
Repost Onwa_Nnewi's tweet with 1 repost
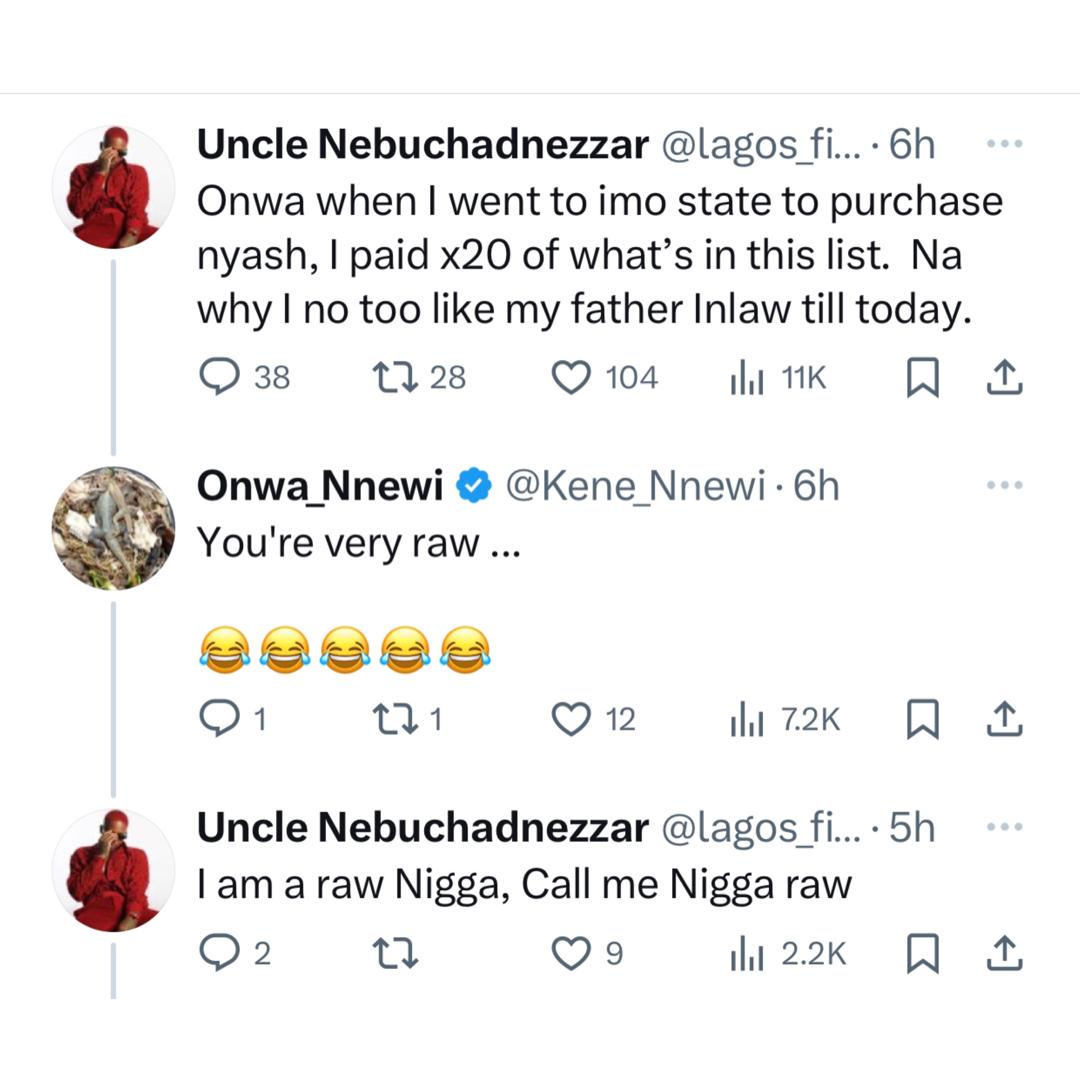[388, 719]
